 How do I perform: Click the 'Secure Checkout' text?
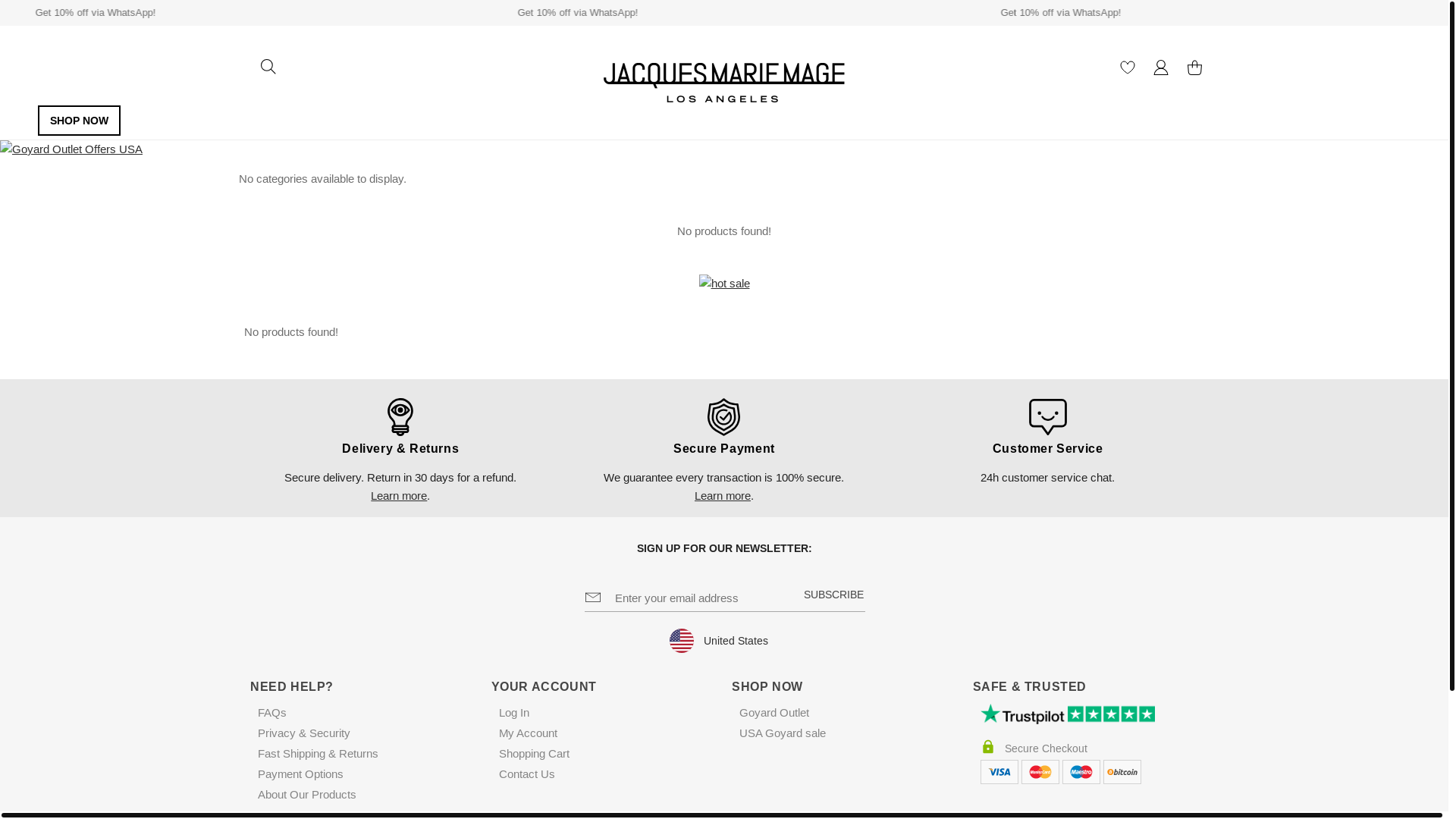(1046, 748)
